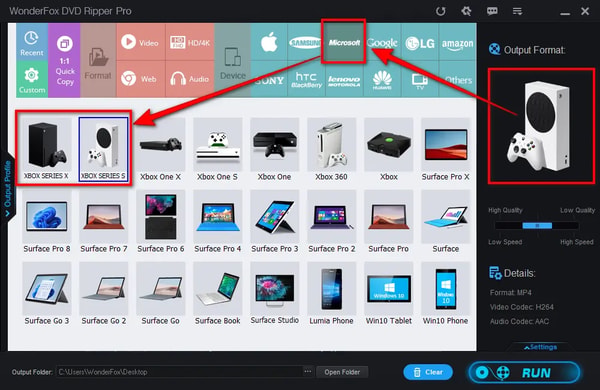This screenshot has width=600, height=390.
Task: Select the 1:1 Quick Copy option
Action: [x=65, y=60]
